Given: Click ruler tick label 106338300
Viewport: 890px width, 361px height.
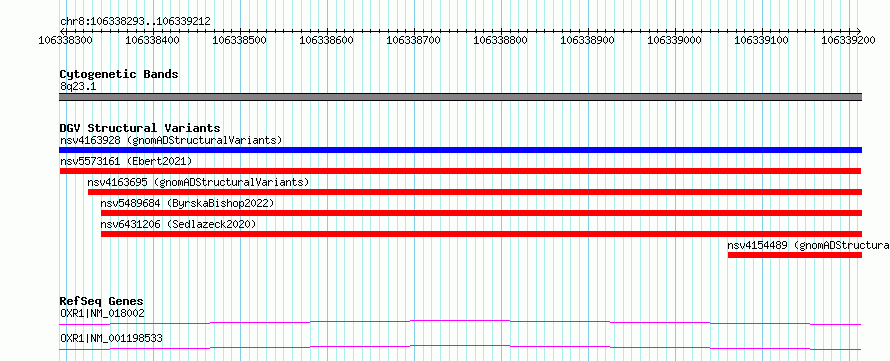Looking at the screenshot, I should click(x=65, y=40).
